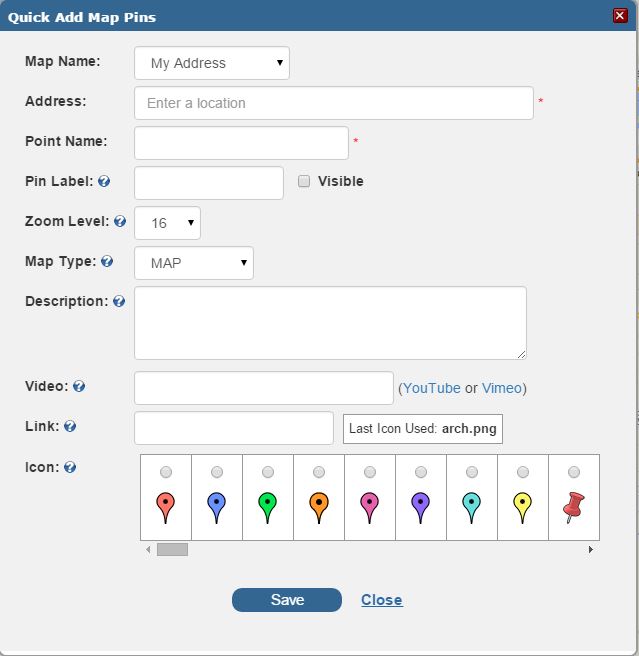This screenshot has height=656, width=639.
Task: Click the Close link
Action: [x=382, y=600]
